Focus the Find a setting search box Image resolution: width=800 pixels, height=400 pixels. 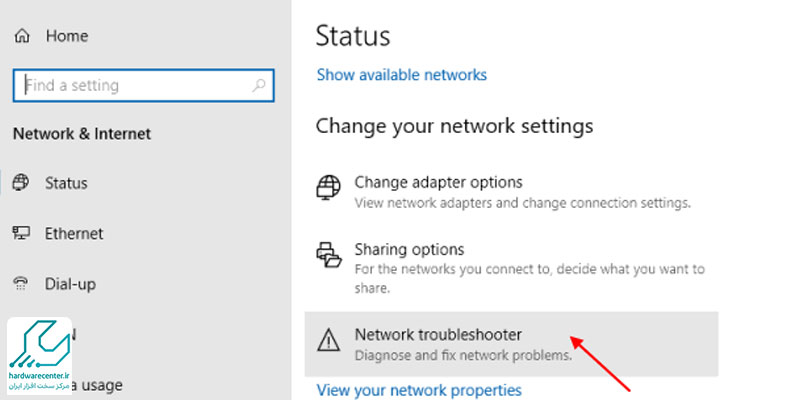tap(143, 85)
